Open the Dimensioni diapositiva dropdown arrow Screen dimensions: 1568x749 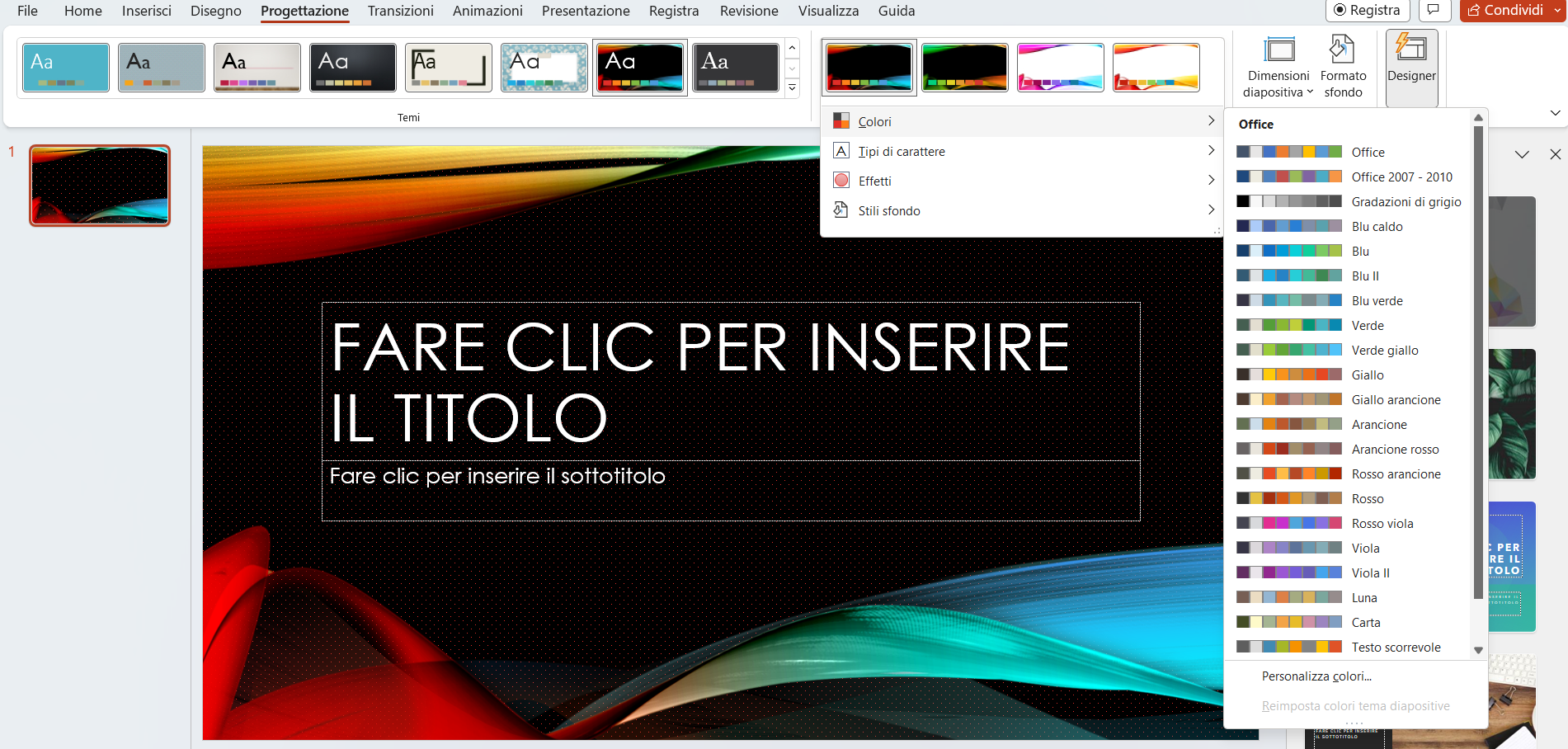(1308, 92)
